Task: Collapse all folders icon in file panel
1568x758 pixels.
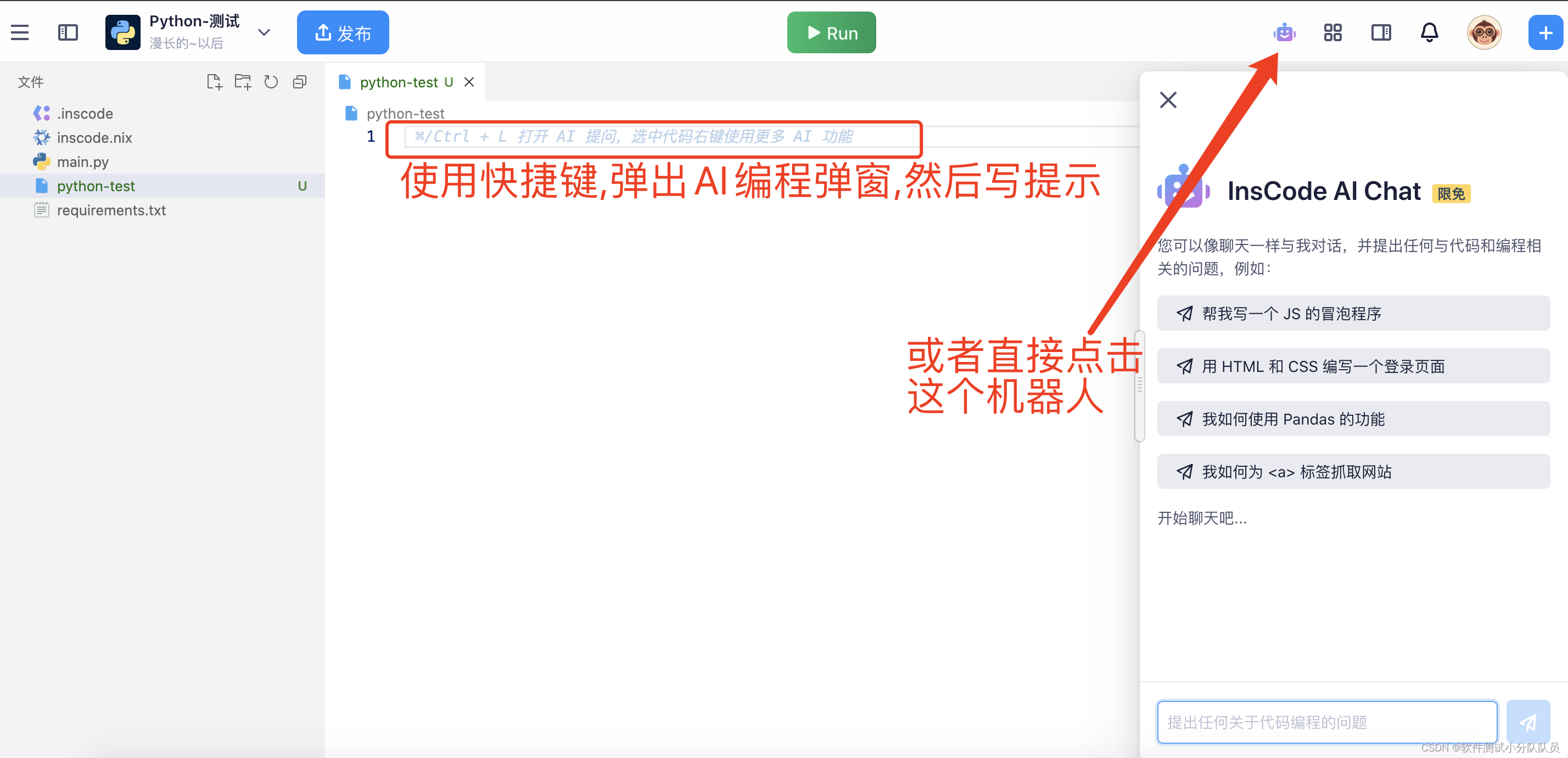Action: click(x=299, y=82)
